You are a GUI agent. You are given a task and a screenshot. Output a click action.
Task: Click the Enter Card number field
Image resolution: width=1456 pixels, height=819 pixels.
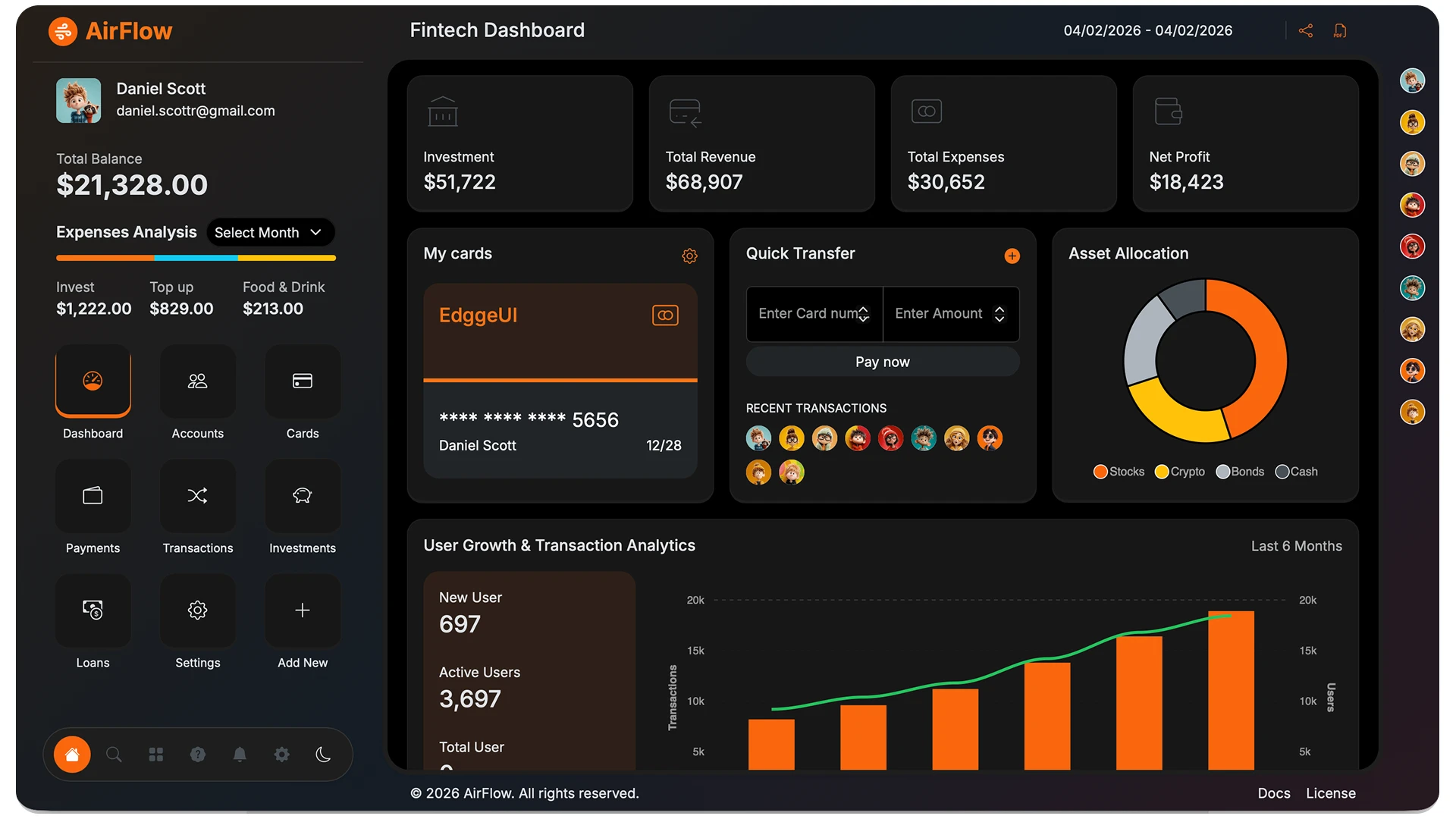point(814,314)
